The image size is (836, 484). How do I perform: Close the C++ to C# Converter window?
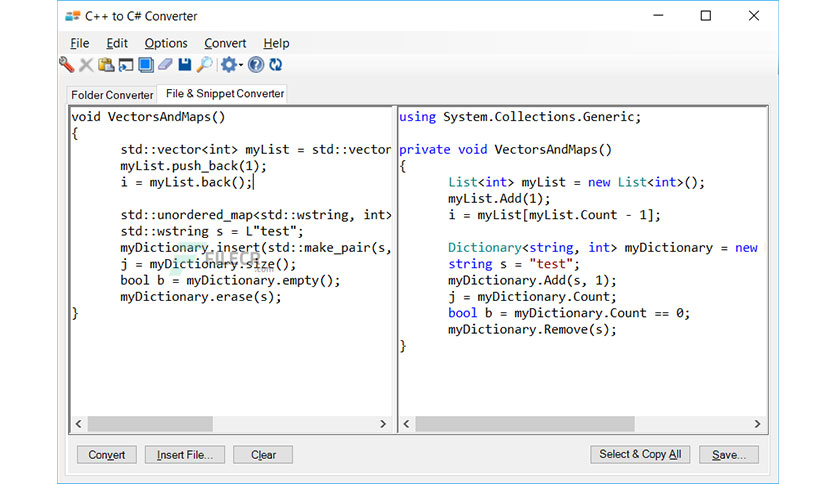[753, 15]
